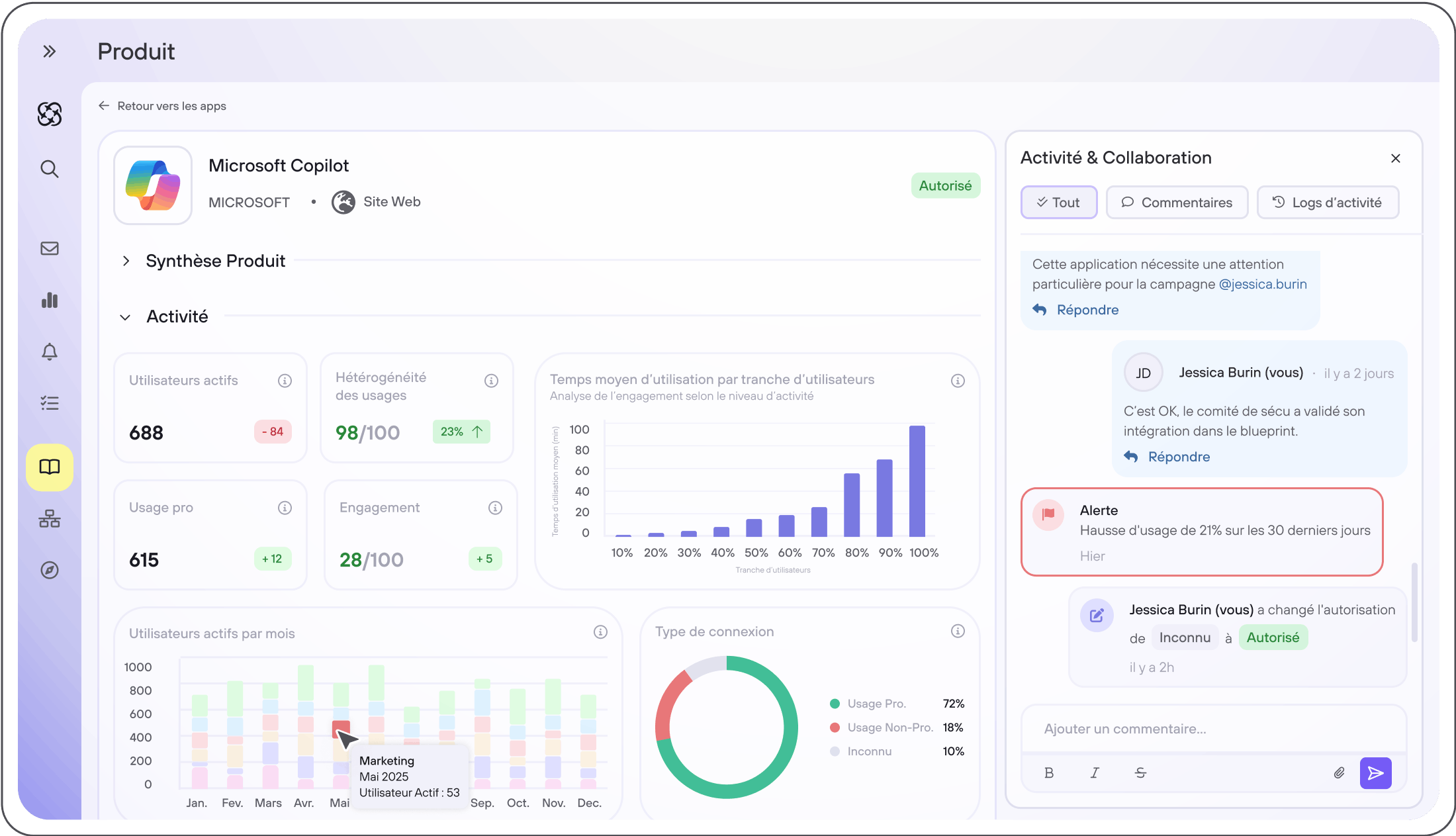Screen dimensions: 1456x836
Task: Click Répondre under Jessica Burin's comment
Action: [1178, 457]
